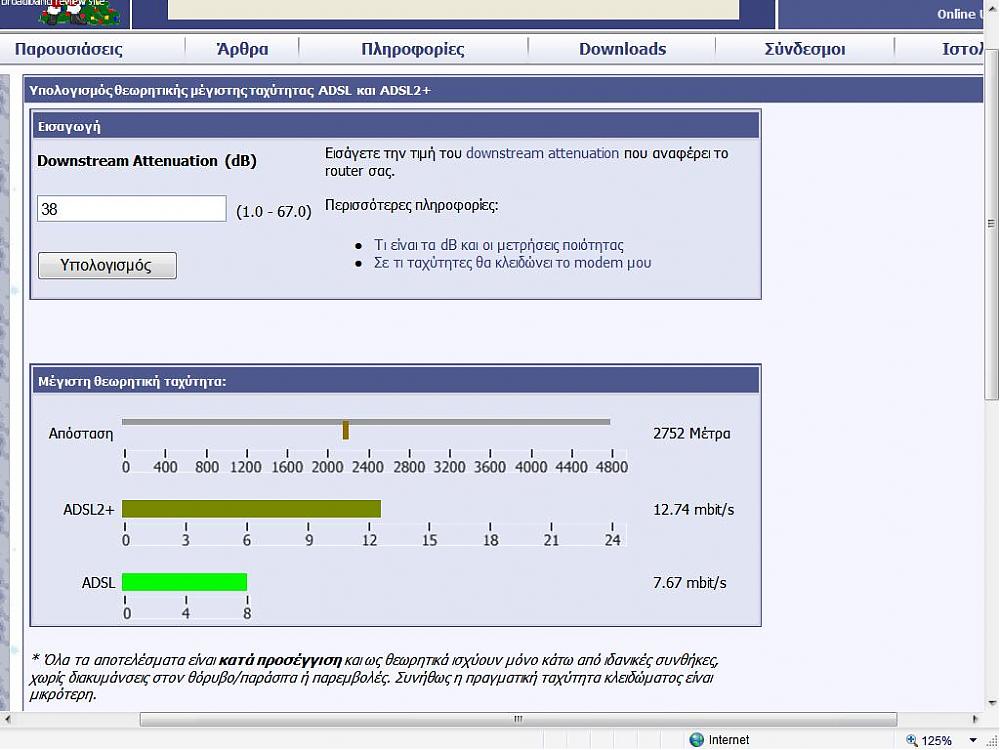Open 'Τι είναι τα dB' link
Image resolution: width=1000 pixels, height=750 pixels.
498,244
